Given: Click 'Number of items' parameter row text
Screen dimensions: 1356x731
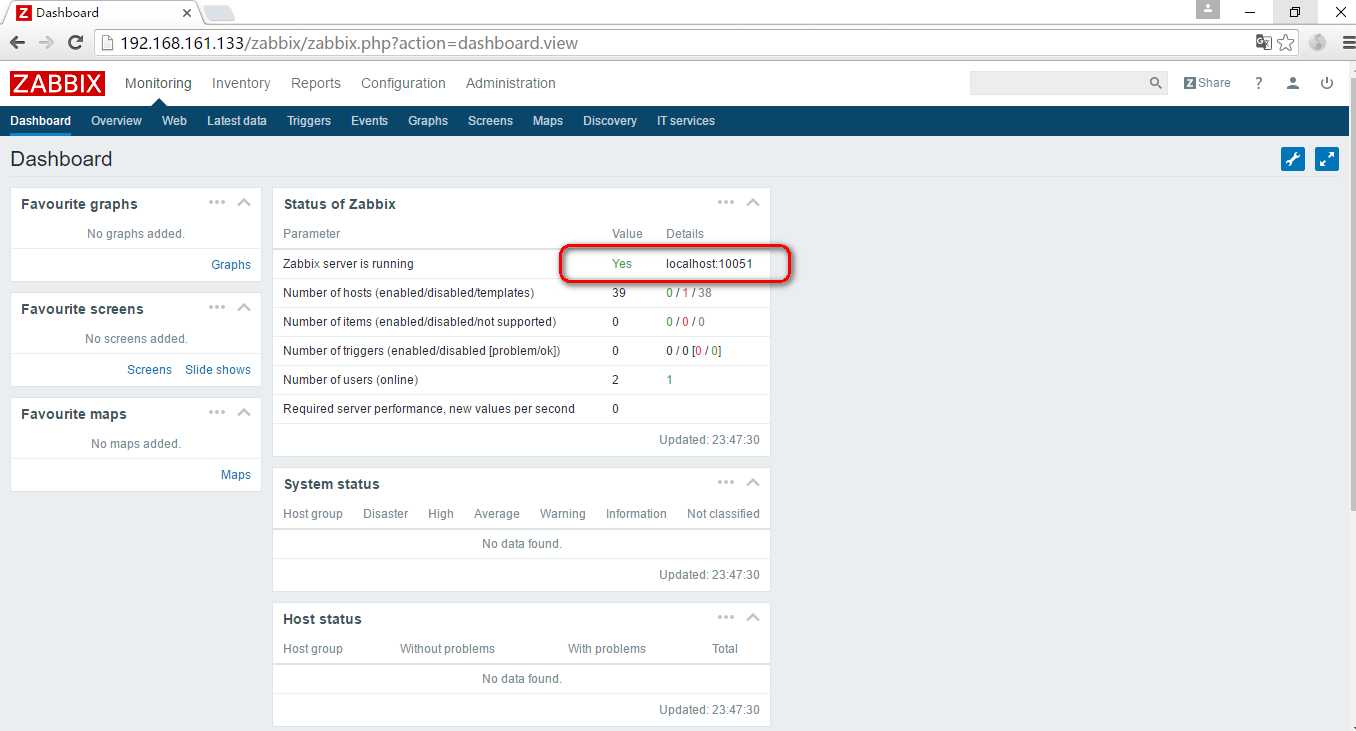Looking at the screenshot, I should pos(419,322).
